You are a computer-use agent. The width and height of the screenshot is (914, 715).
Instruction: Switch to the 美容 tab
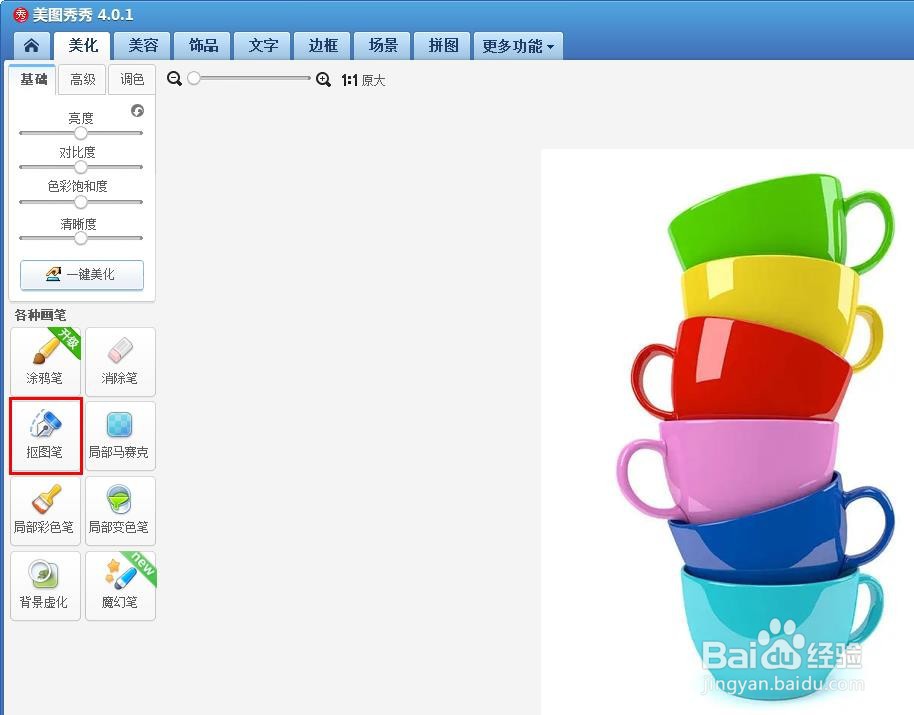[x=143, y=45]
